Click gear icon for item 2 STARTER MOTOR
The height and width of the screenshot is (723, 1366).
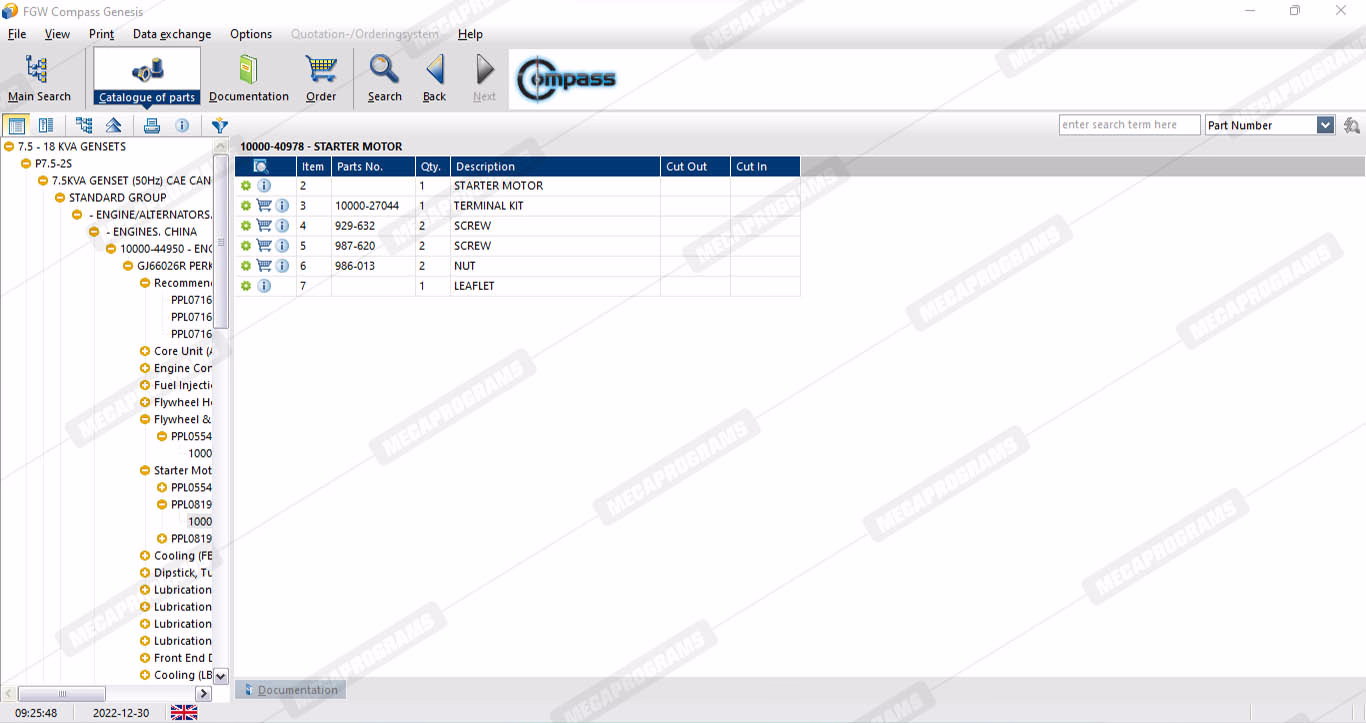(x=246, y=186)
